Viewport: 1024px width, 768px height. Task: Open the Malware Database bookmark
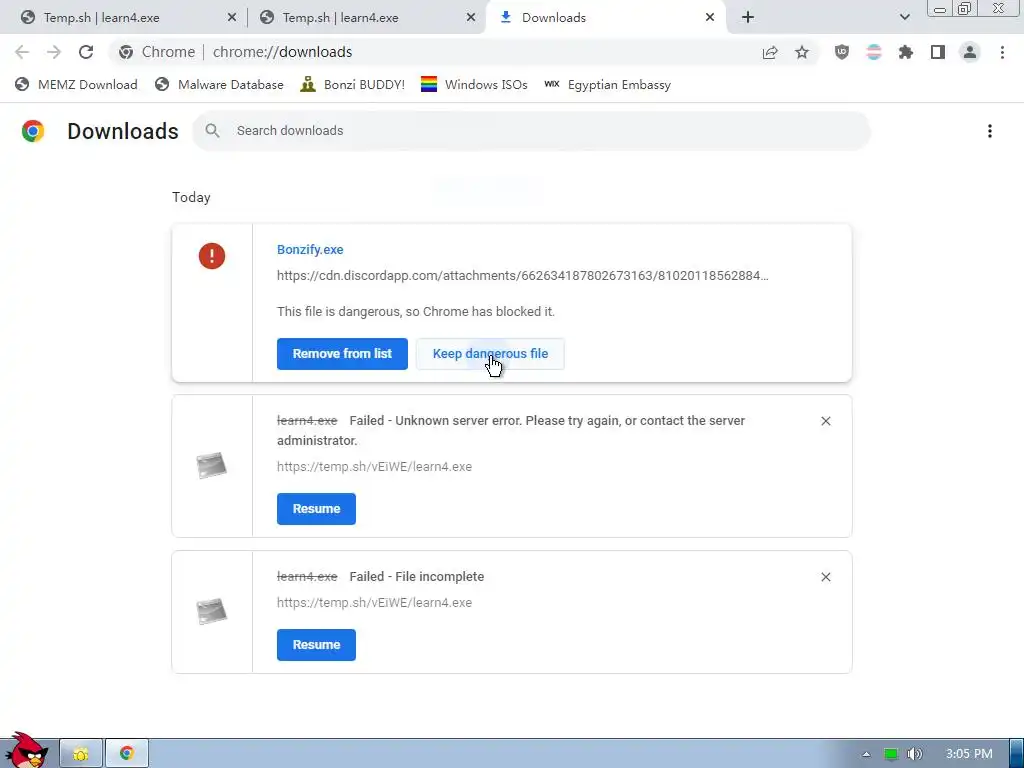219,85
